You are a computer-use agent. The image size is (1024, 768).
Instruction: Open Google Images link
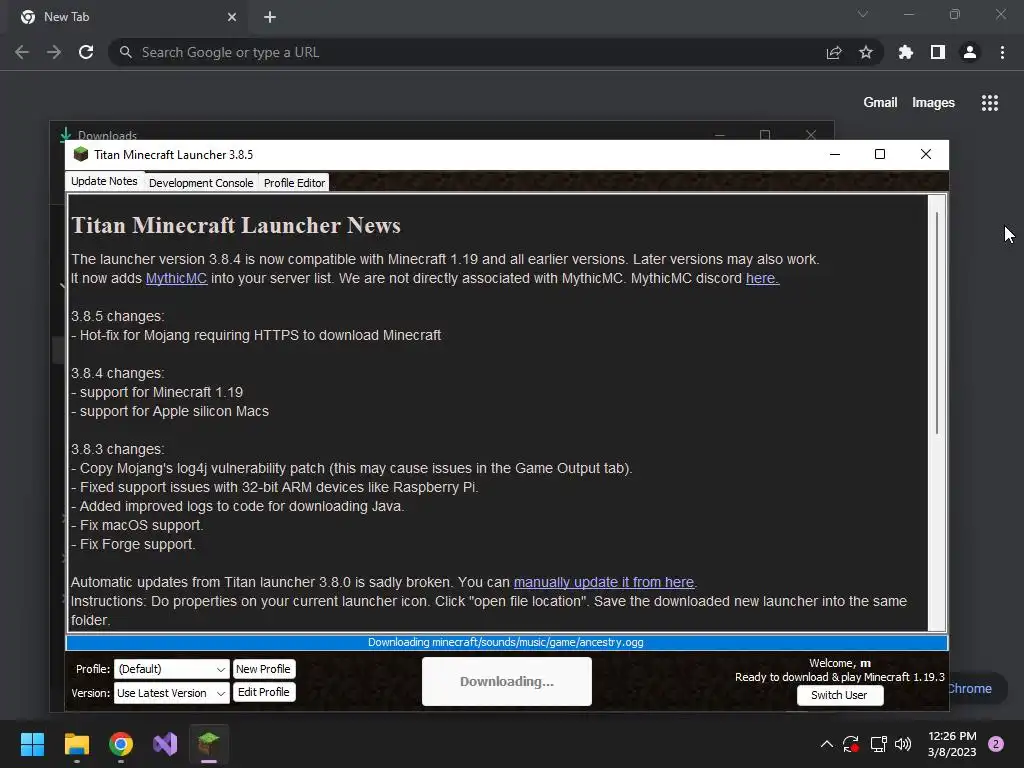pos(933,103)
